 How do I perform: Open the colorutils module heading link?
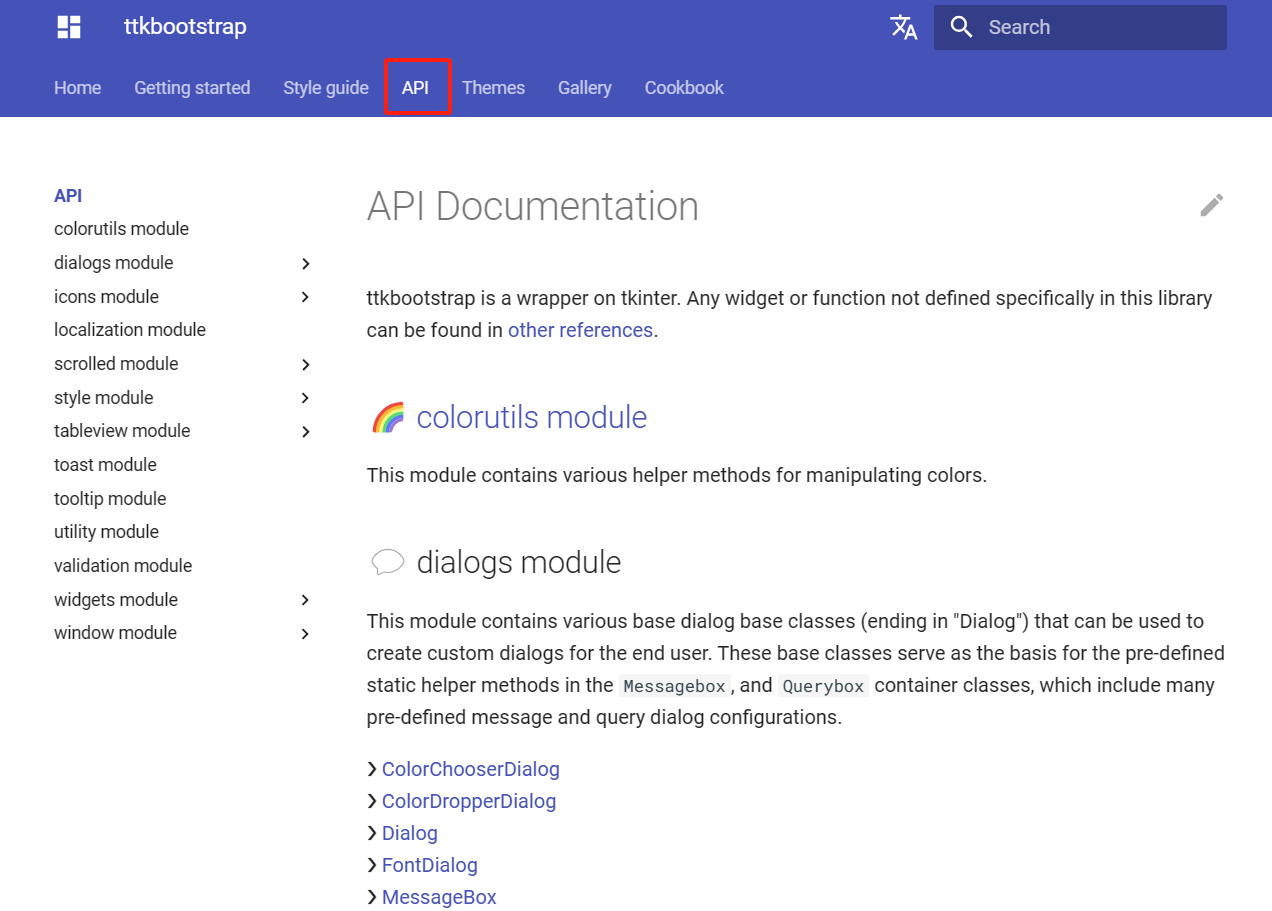(x=532, y=417)
